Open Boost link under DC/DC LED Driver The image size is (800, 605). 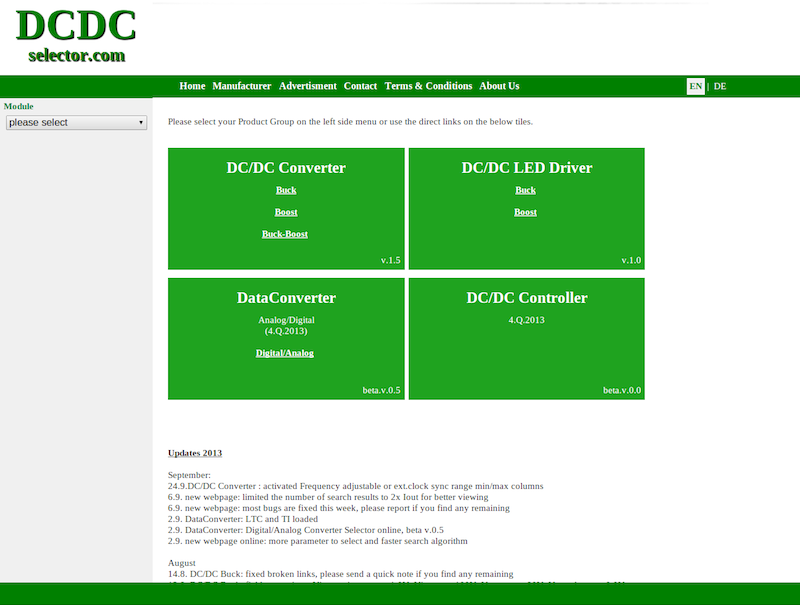tap(526, 212)
